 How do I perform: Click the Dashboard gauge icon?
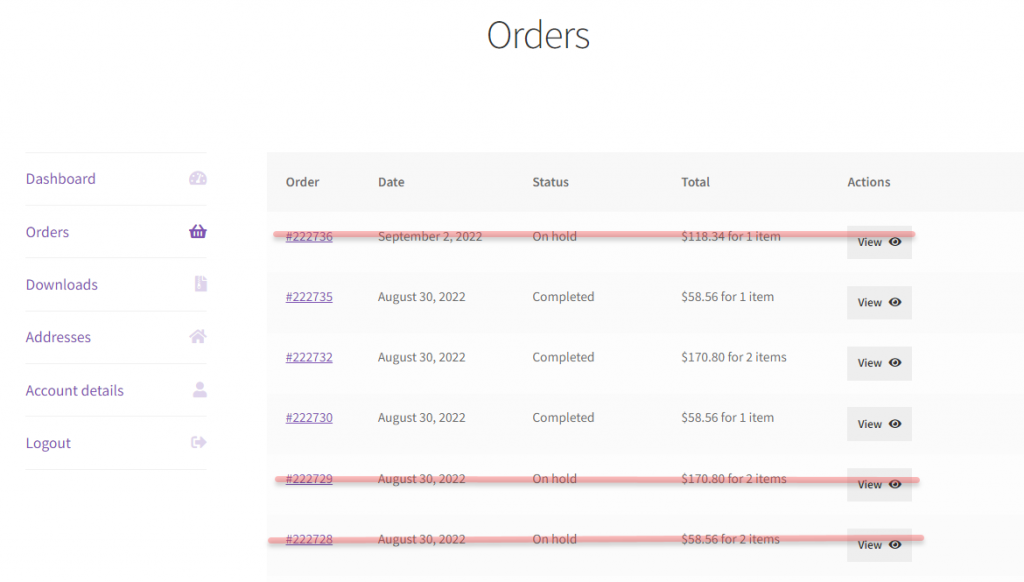(198, 178)
